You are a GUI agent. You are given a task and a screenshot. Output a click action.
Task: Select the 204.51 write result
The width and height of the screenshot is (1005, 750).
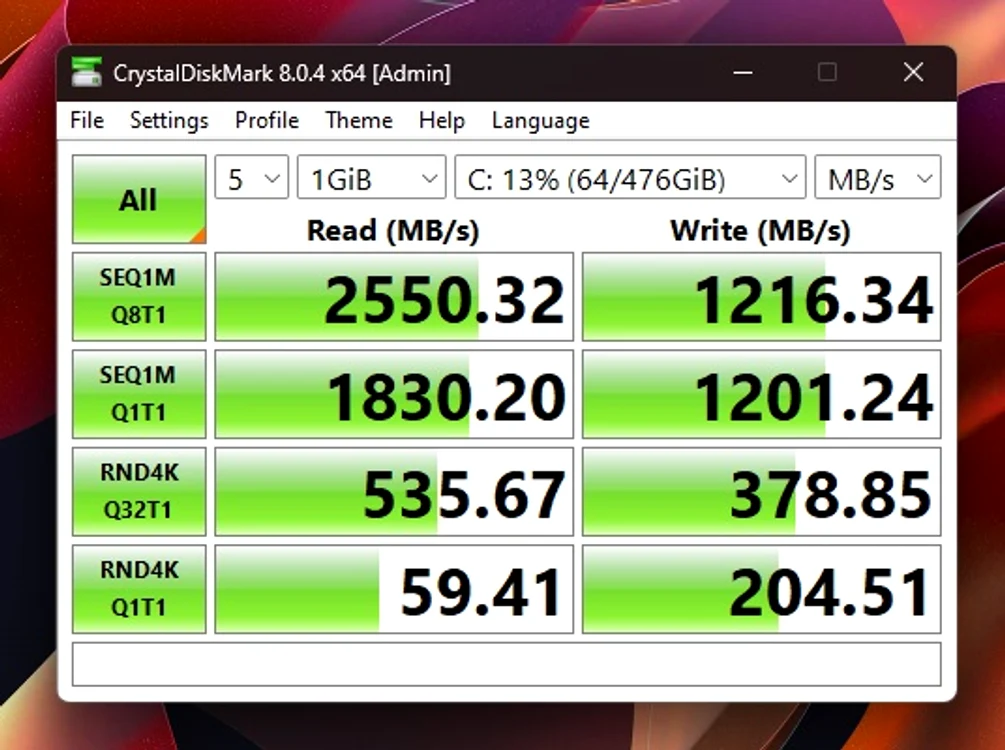(x=761, y=589)
